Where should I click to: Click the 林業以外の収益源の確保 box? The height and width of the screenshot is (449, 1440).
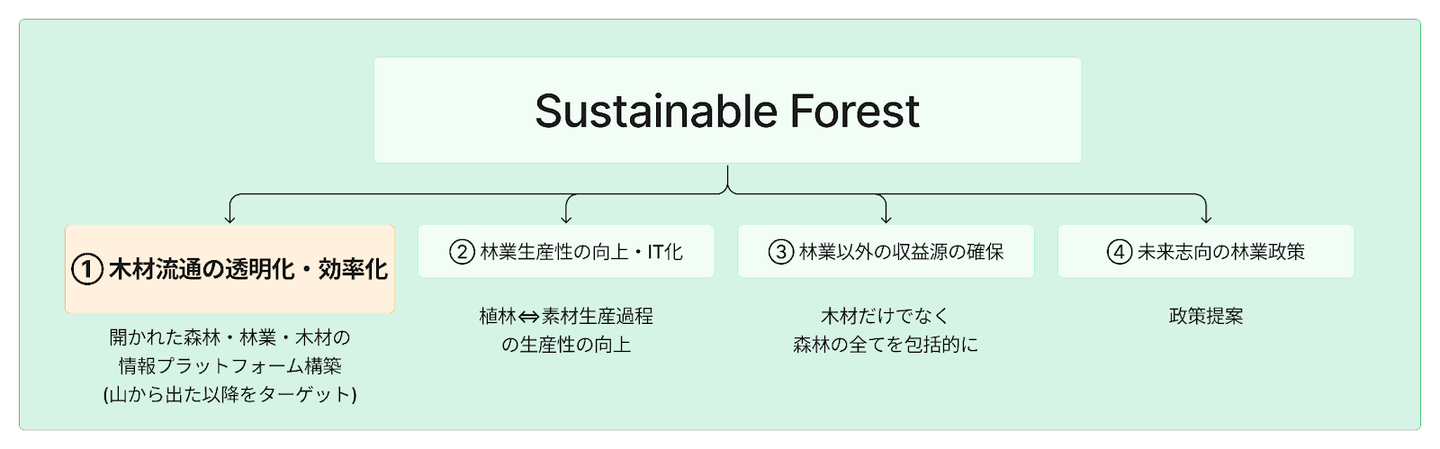click(886, 251)
